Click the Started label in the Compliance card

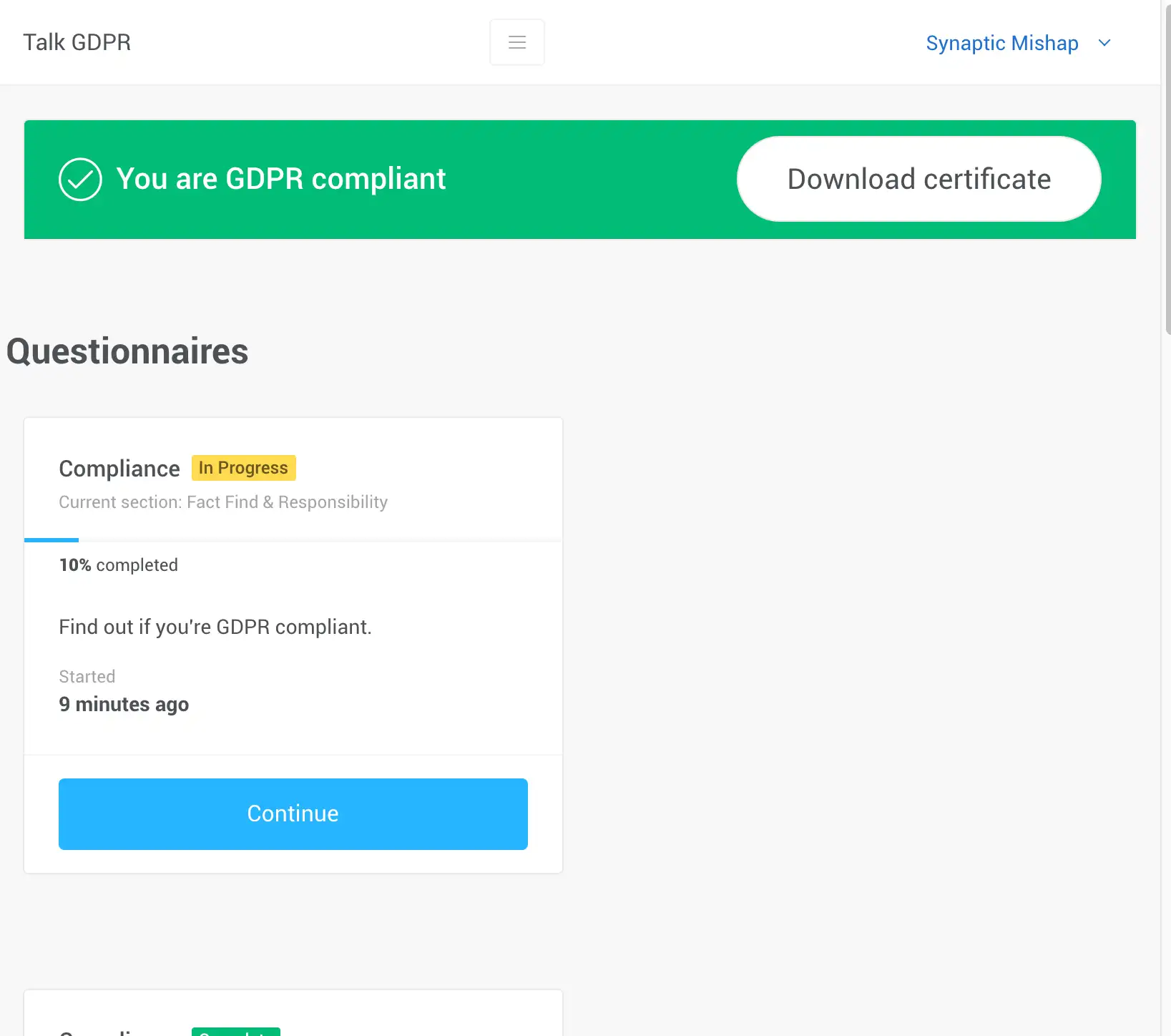[87, 677]
